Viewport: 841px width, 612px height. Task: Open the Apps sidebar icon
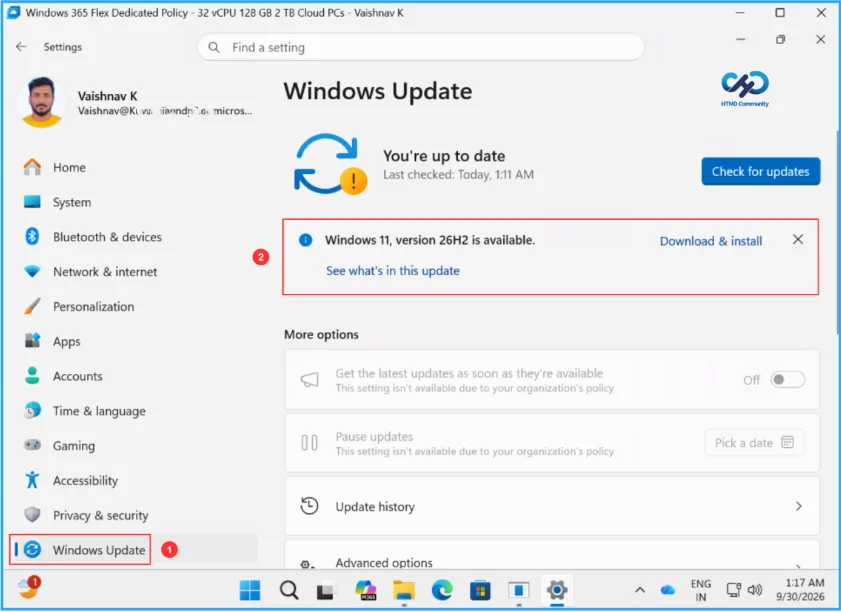[x=32, y=341]
